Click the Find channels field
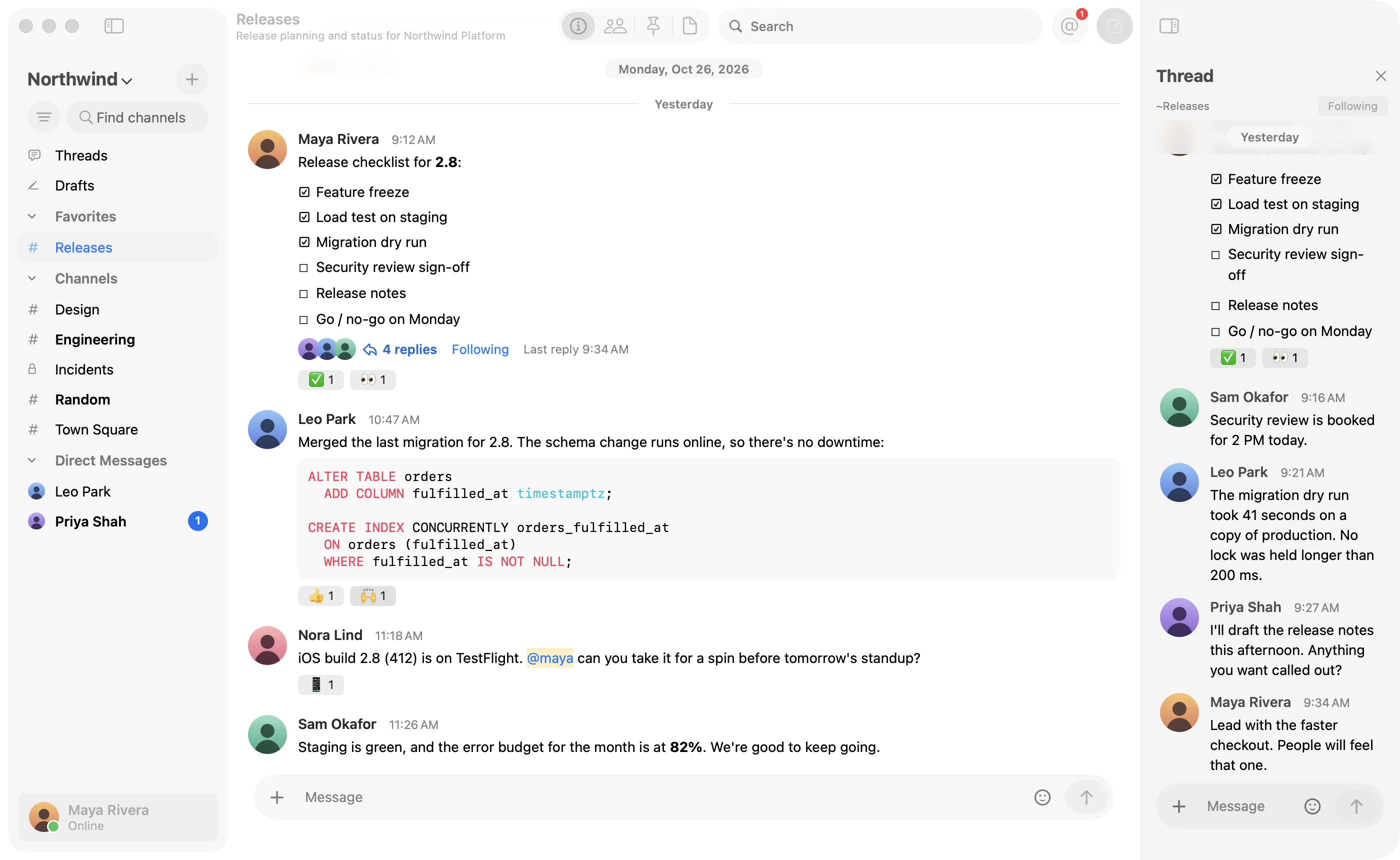 [x=136, y=117]
